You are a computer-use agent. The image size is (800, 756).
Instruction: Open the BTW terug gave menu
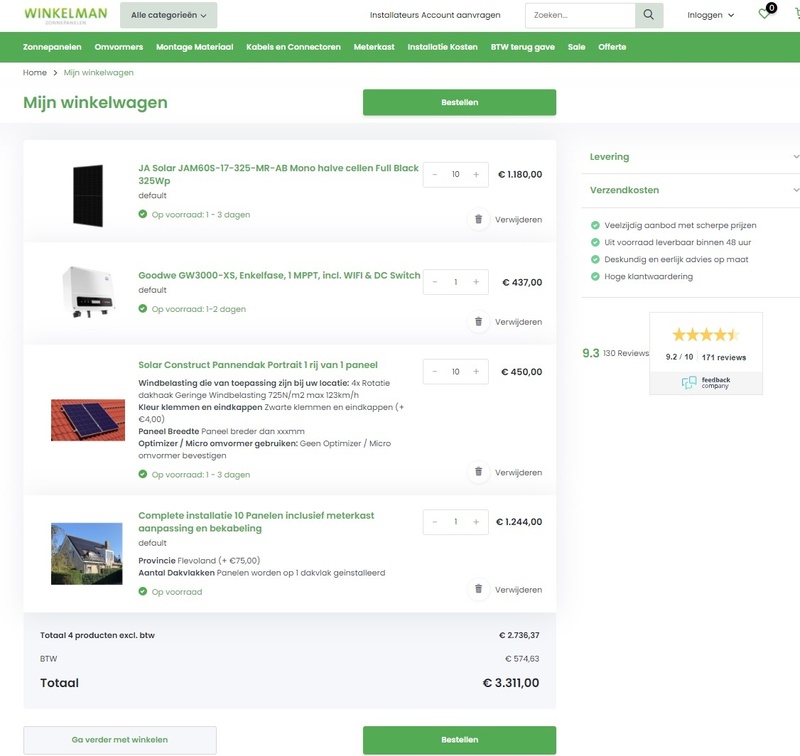coord(522,47)
